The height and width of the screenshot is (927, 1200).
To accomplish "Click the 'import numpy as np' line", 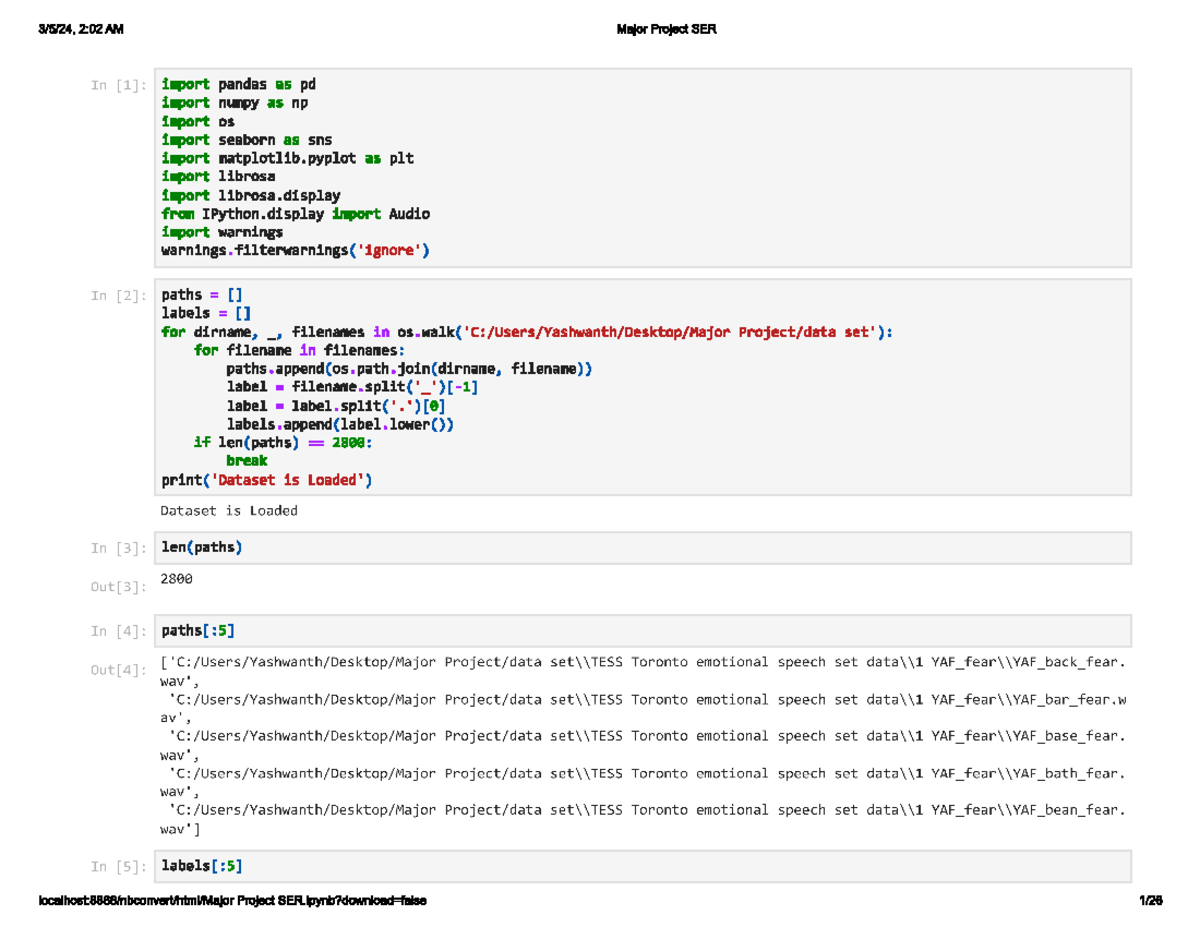I will [x=234, y=103].
